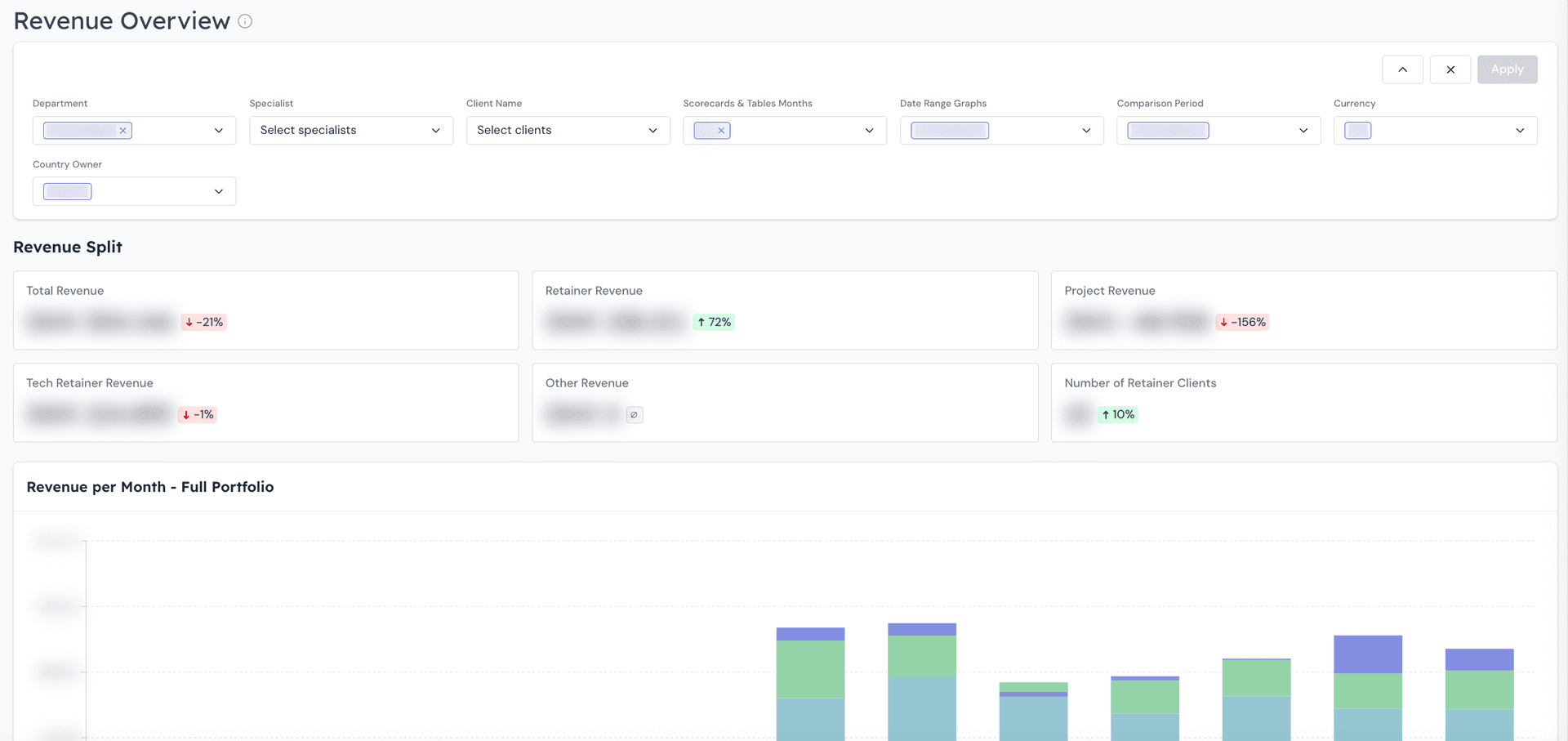Screen dimensions: 1568x741
Task: Click the -21% decrease badge on Total Revenue
Action: coord(203,322)
